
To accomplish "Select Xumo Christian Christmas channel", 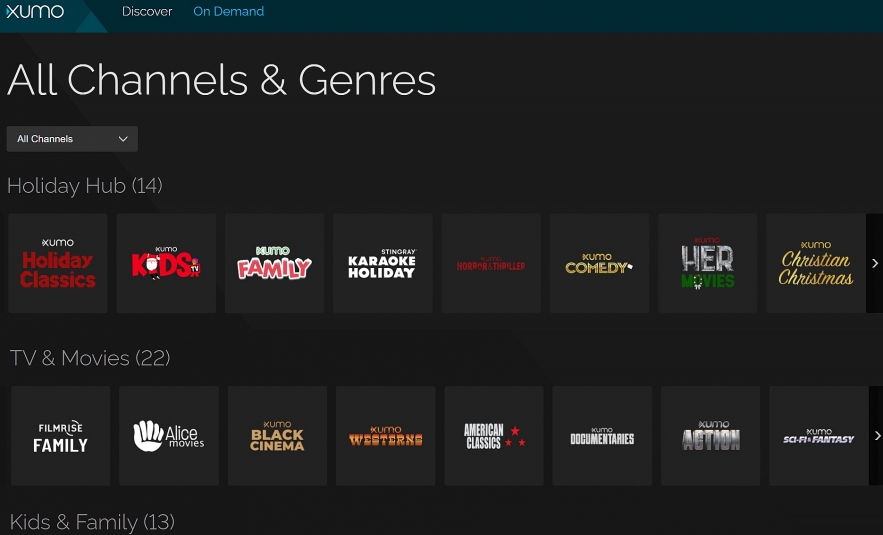I will coord(815,263).
